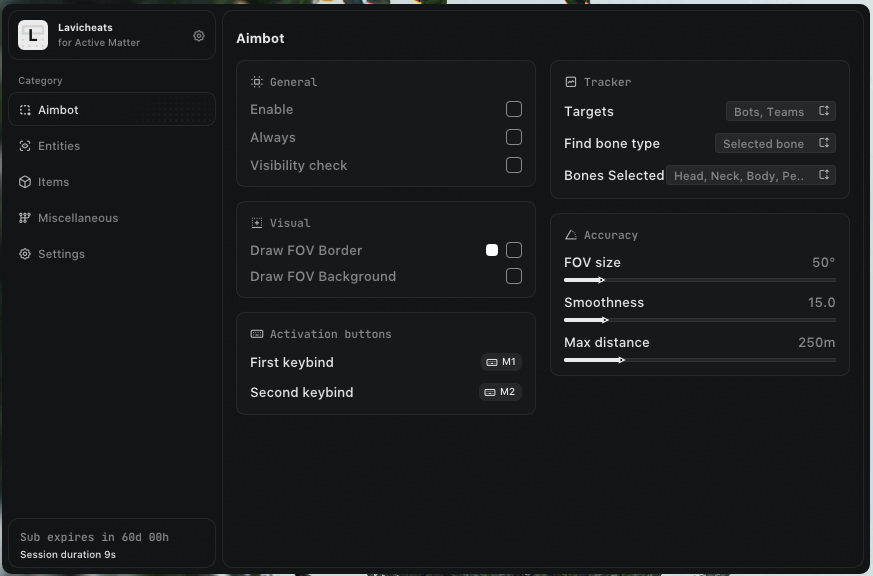This screenshot has height=576, width=873.
Task: Open the Targets selector showing Bots, Teams
Action: click(x=781, y=111)
